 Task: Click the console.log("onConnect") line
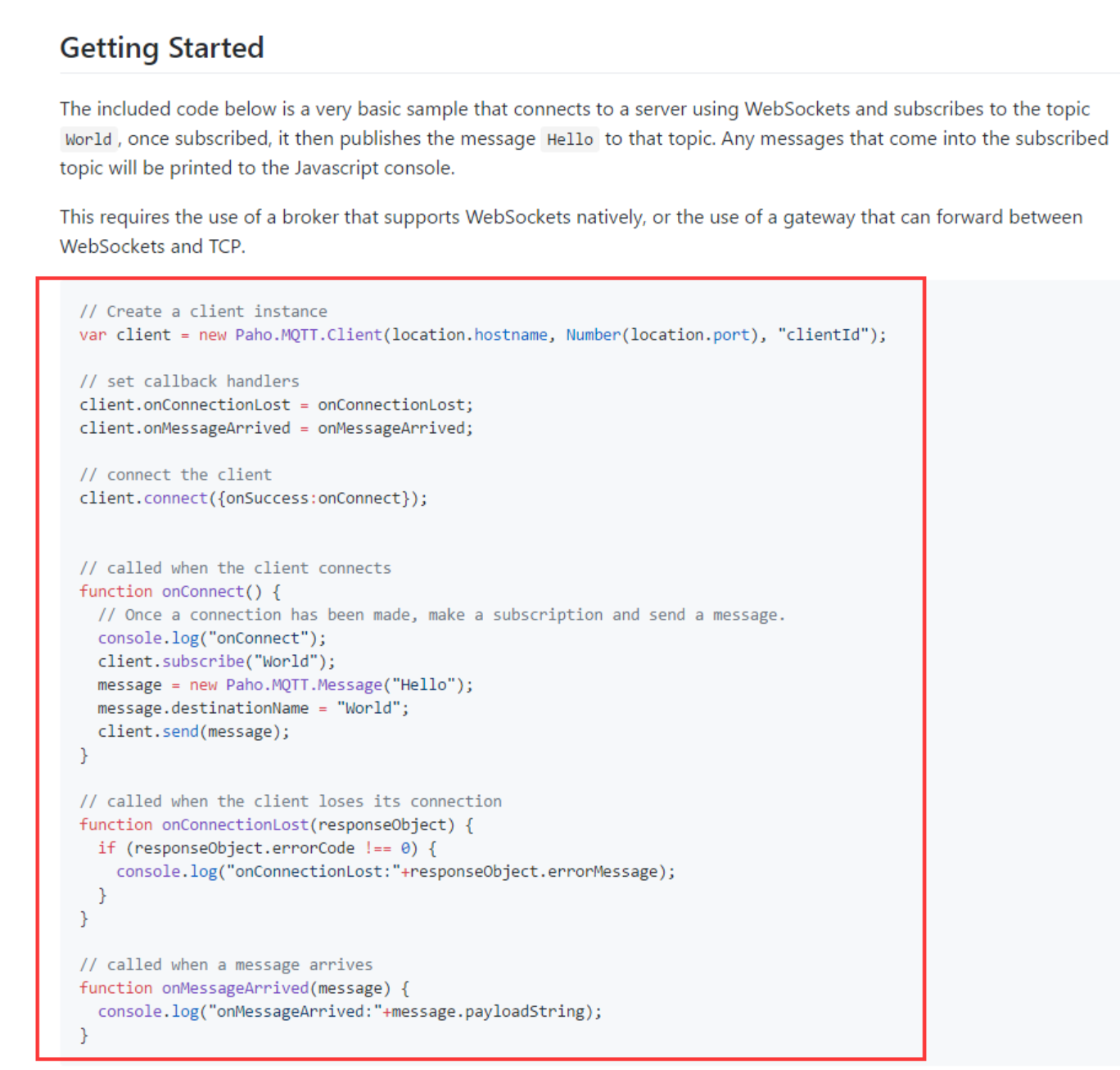[211, 638]
